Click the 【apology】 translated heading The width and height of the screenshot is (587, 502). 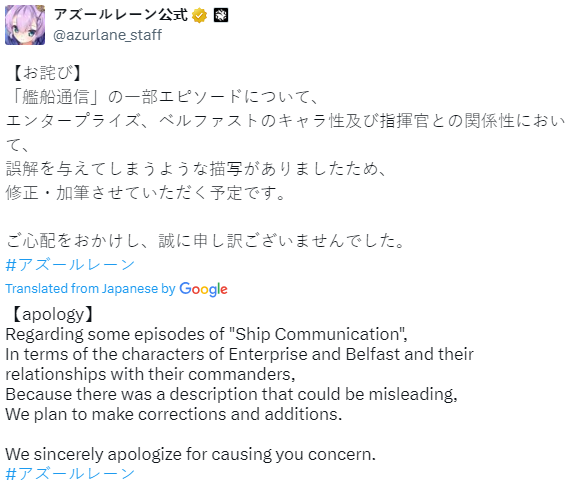52,314
